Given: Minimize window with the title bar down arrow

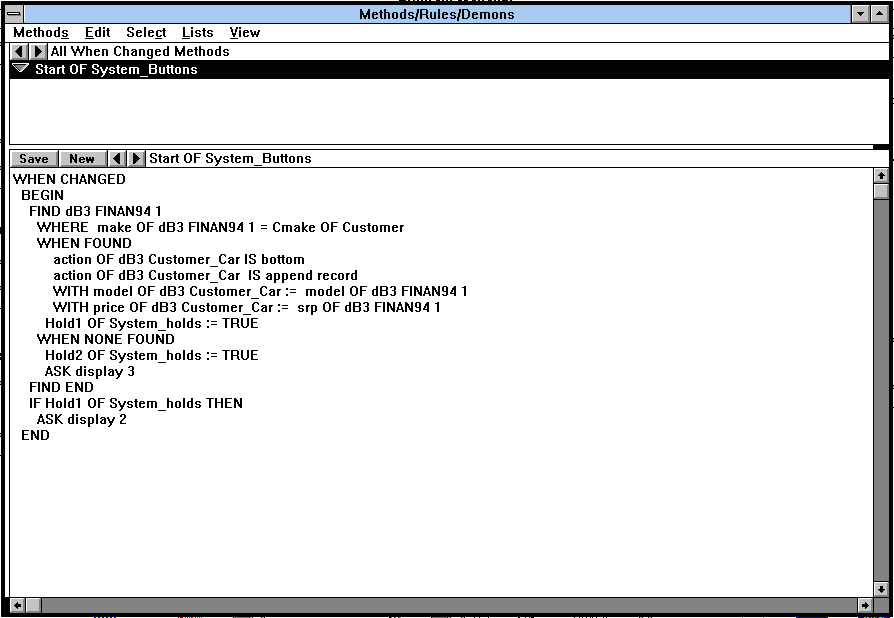Looking at the screenshot, I should pos(860,14).
